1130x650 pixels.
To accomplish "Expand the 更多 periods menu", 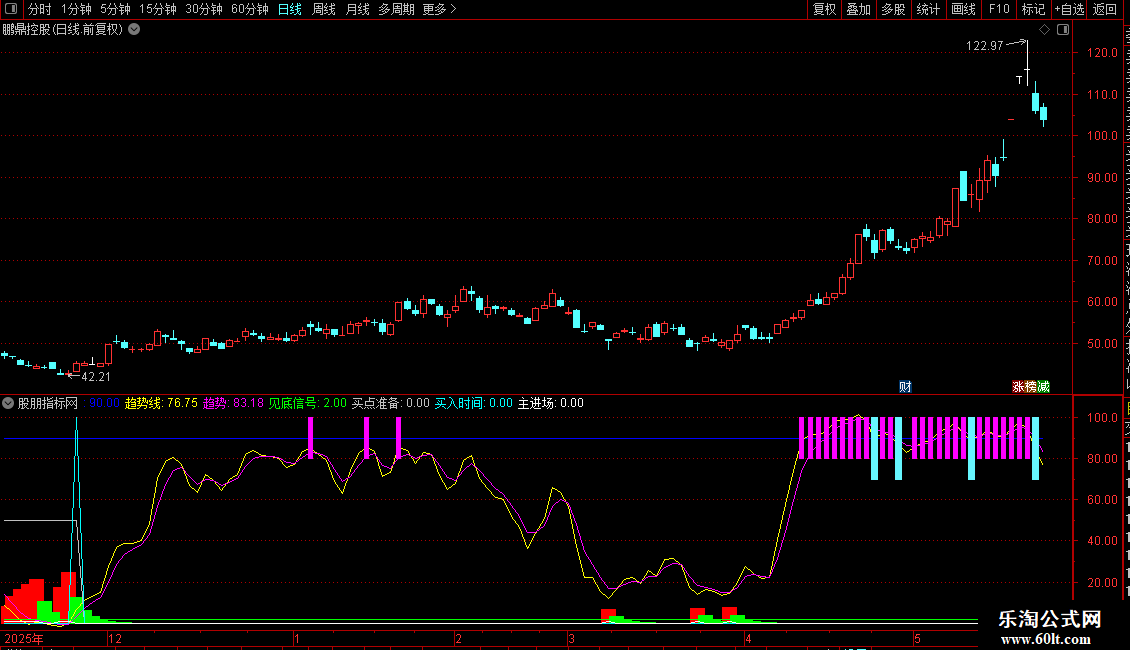I will tap(439, 9).
